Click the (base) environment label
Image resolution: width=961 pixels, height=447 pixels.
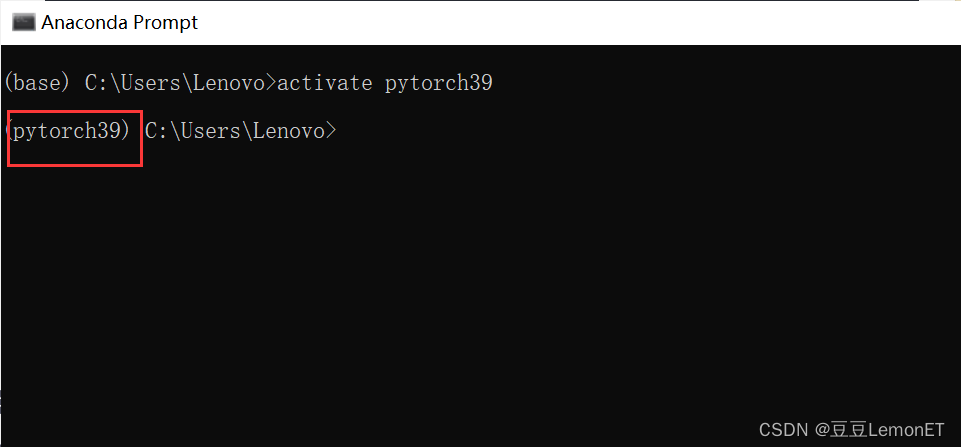37,82
